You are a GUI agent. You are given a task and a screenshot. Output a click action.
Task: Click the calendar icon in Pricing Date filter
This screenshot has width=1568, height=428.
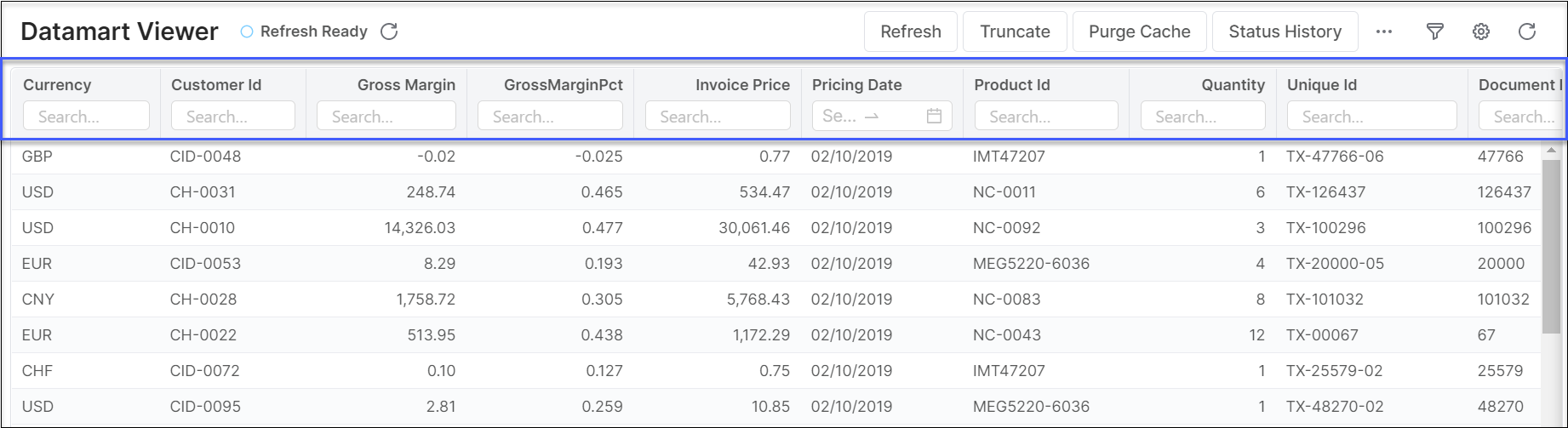pyautogui.click(x=934, y=116)
